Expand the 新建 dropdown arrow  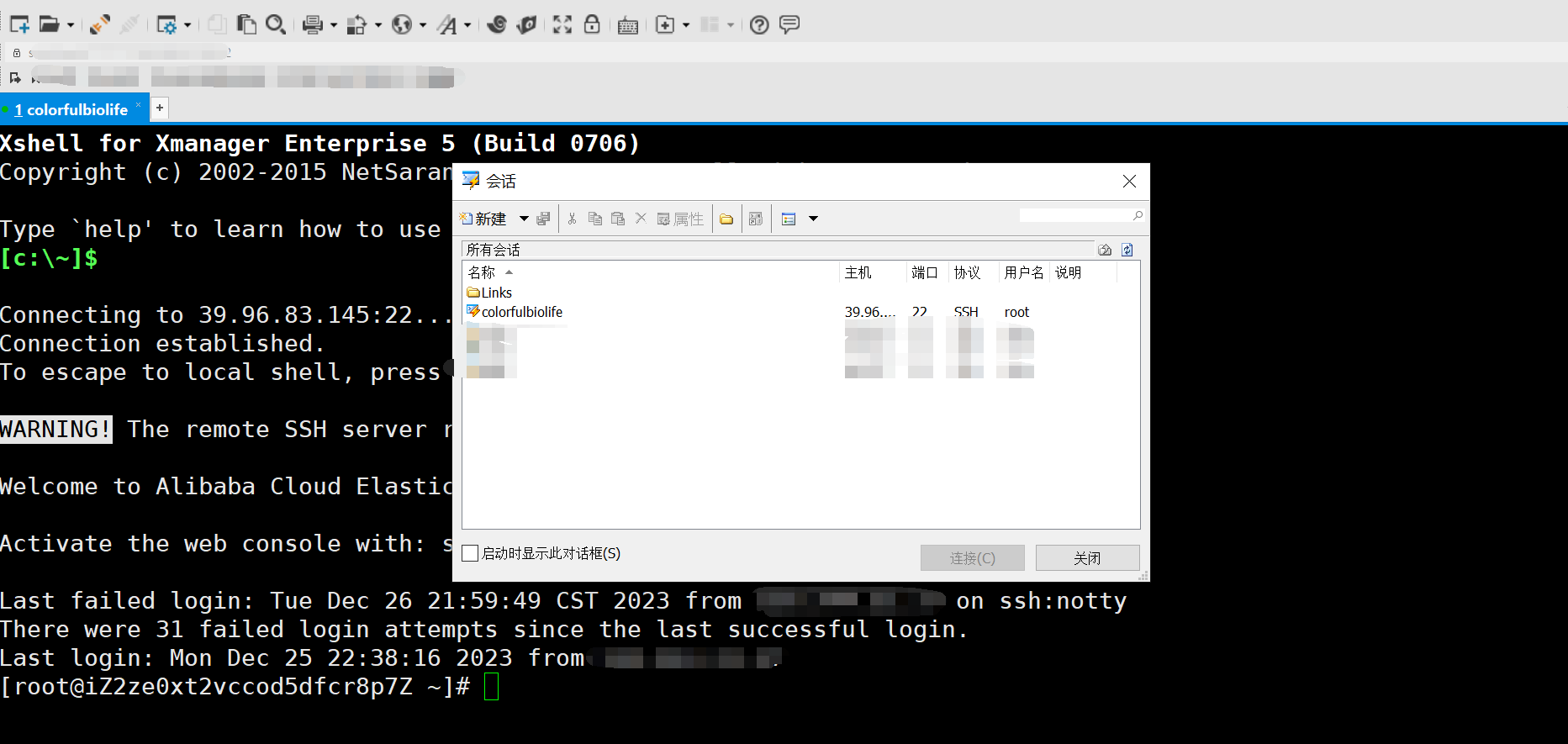click(x=524, y=219)
